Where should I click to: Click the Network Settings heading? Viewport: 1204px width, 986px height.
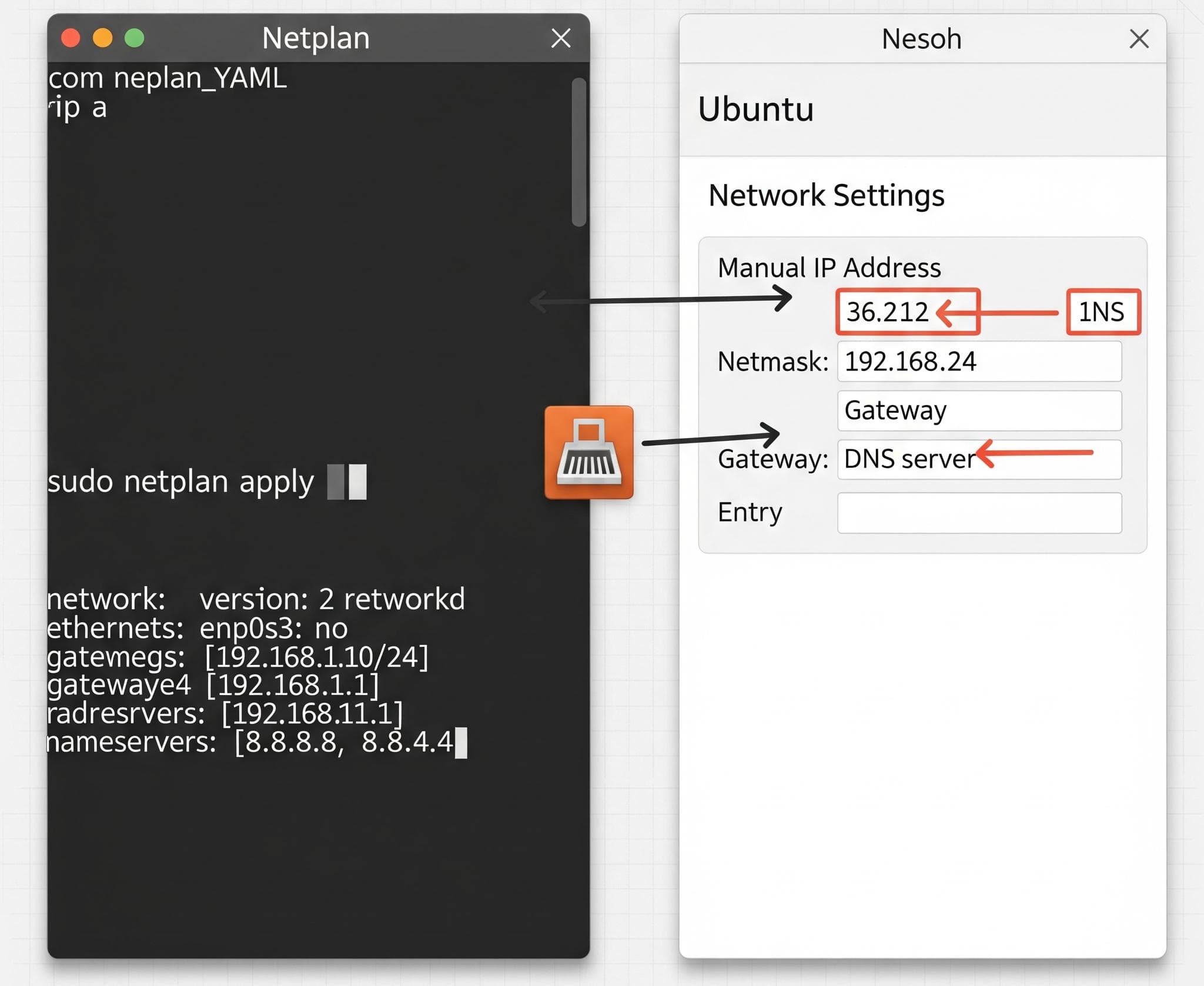826,196
